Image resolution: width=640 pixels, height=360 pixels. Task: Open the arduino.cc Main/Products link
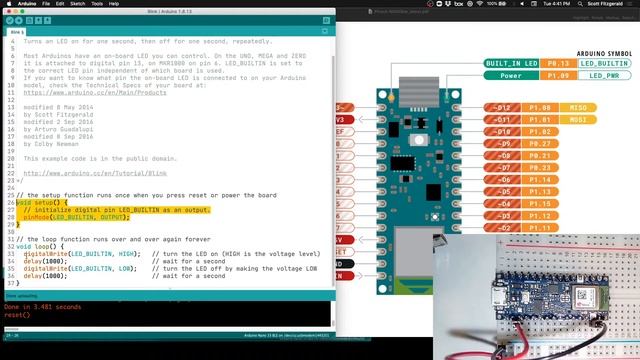[95, 93]
